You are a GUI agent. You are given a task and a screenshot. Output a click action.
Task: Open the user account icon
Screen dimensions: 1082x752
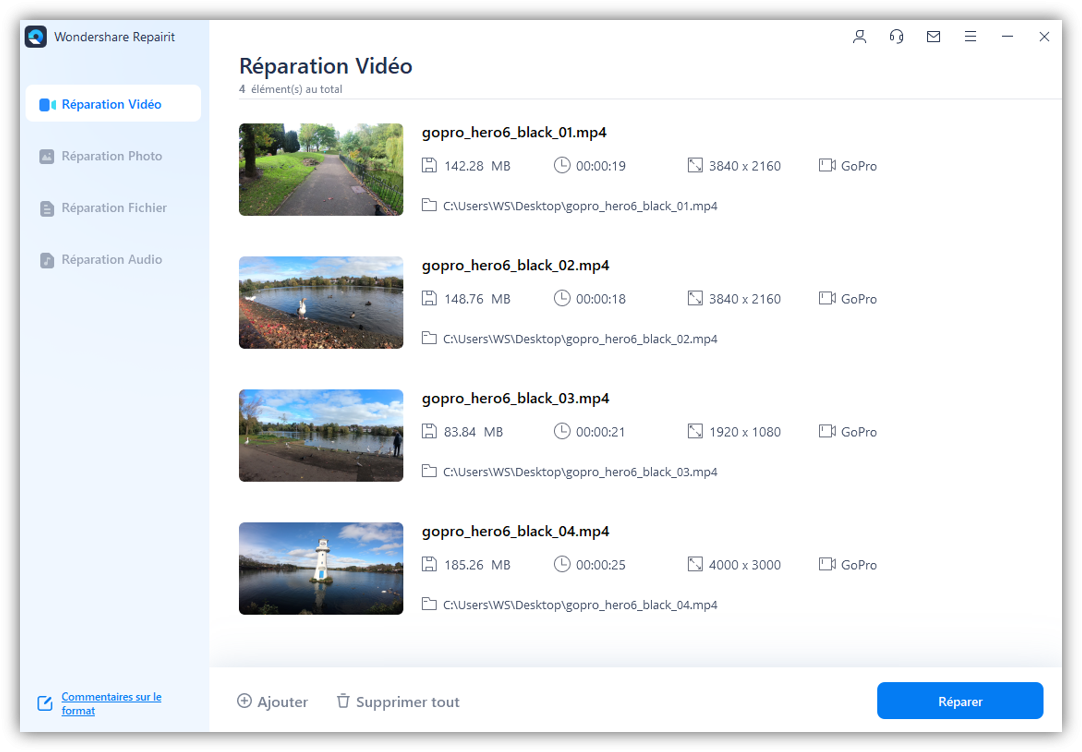(859, 37)
